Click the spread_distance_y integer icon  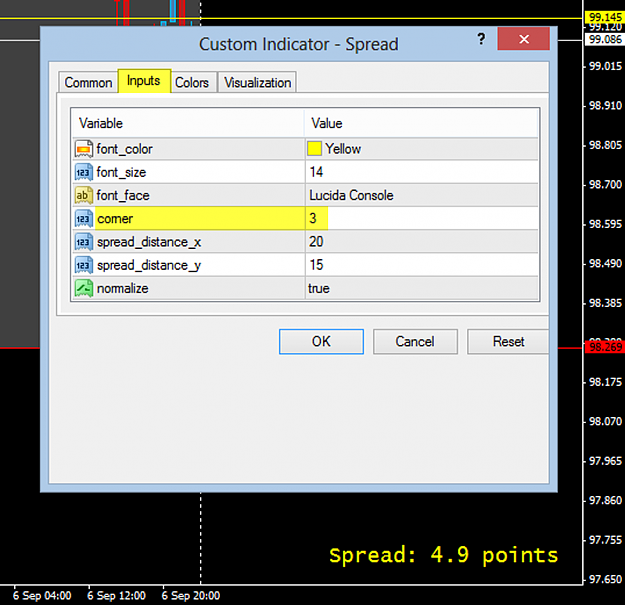pyautogui.click(x=84, y=265)
